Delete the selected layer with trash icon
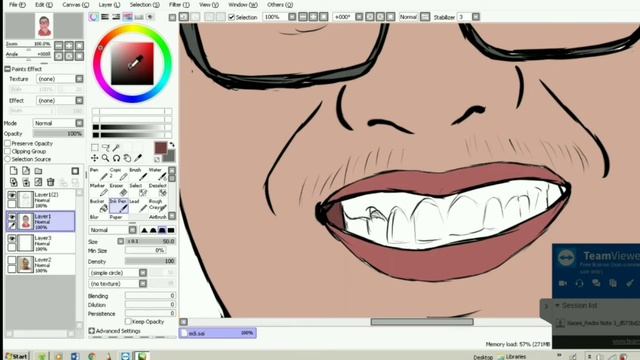 coord(51,182)
